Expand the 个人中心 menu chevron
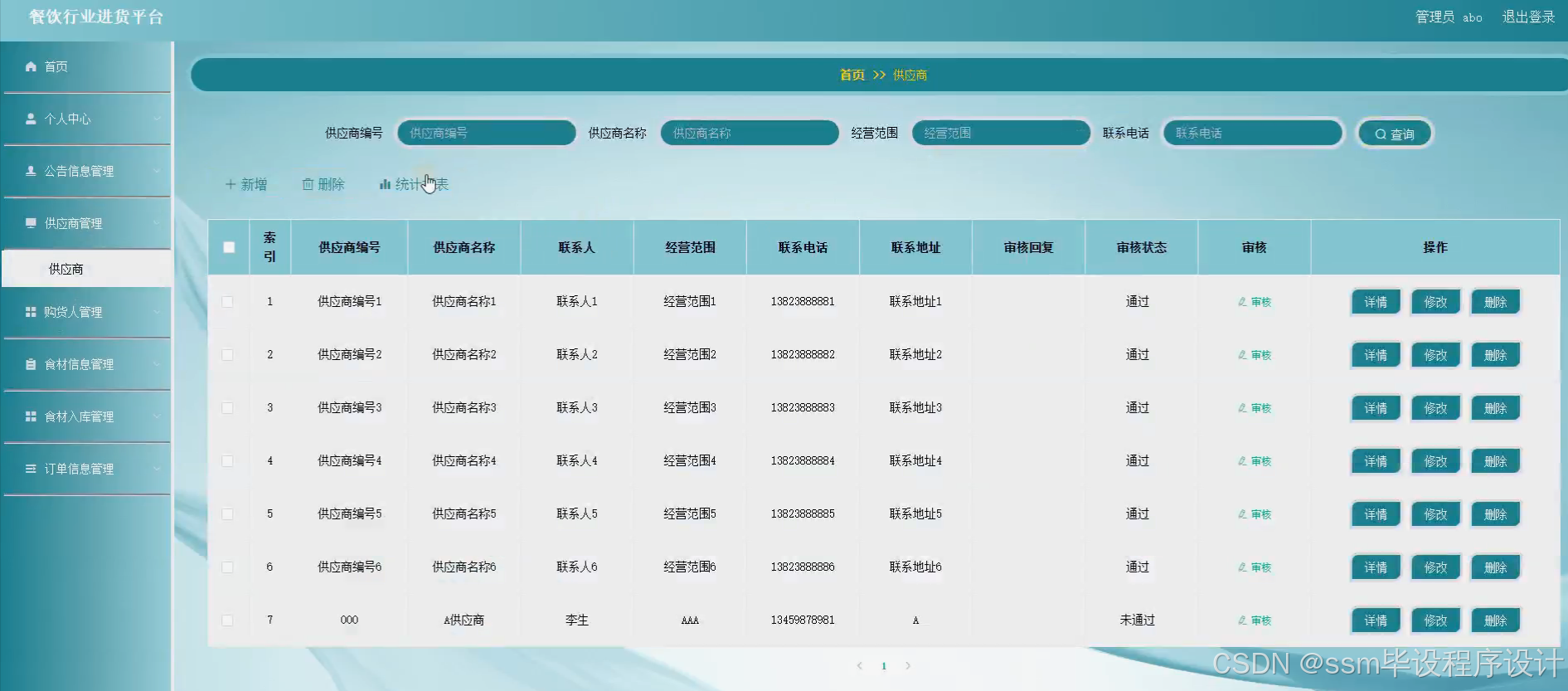This screenshot has height=691, width=1568. [157, 119]
